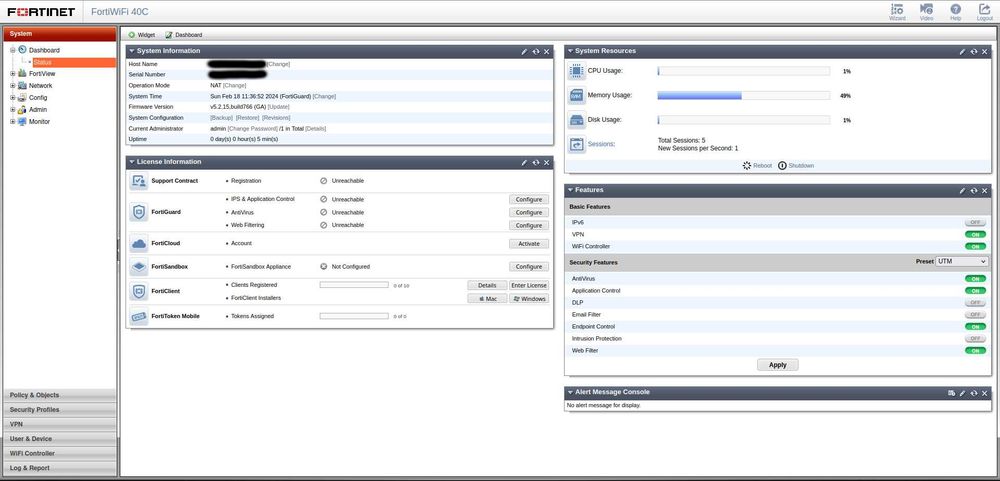Open the Dashboard edit menu in toolbar

tap(184, 34)
